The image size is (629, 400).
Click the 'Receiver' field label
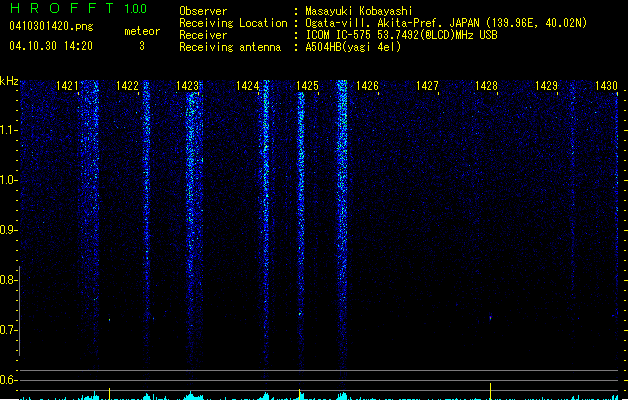click(203, 35)
